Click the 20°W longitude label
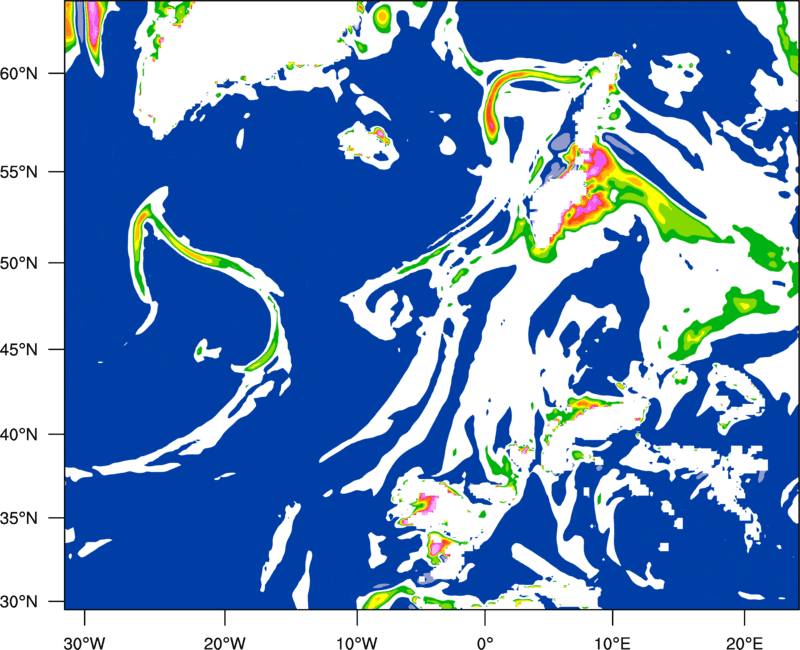Viewport: 800px width, 650px height. (x=224, y=643)
